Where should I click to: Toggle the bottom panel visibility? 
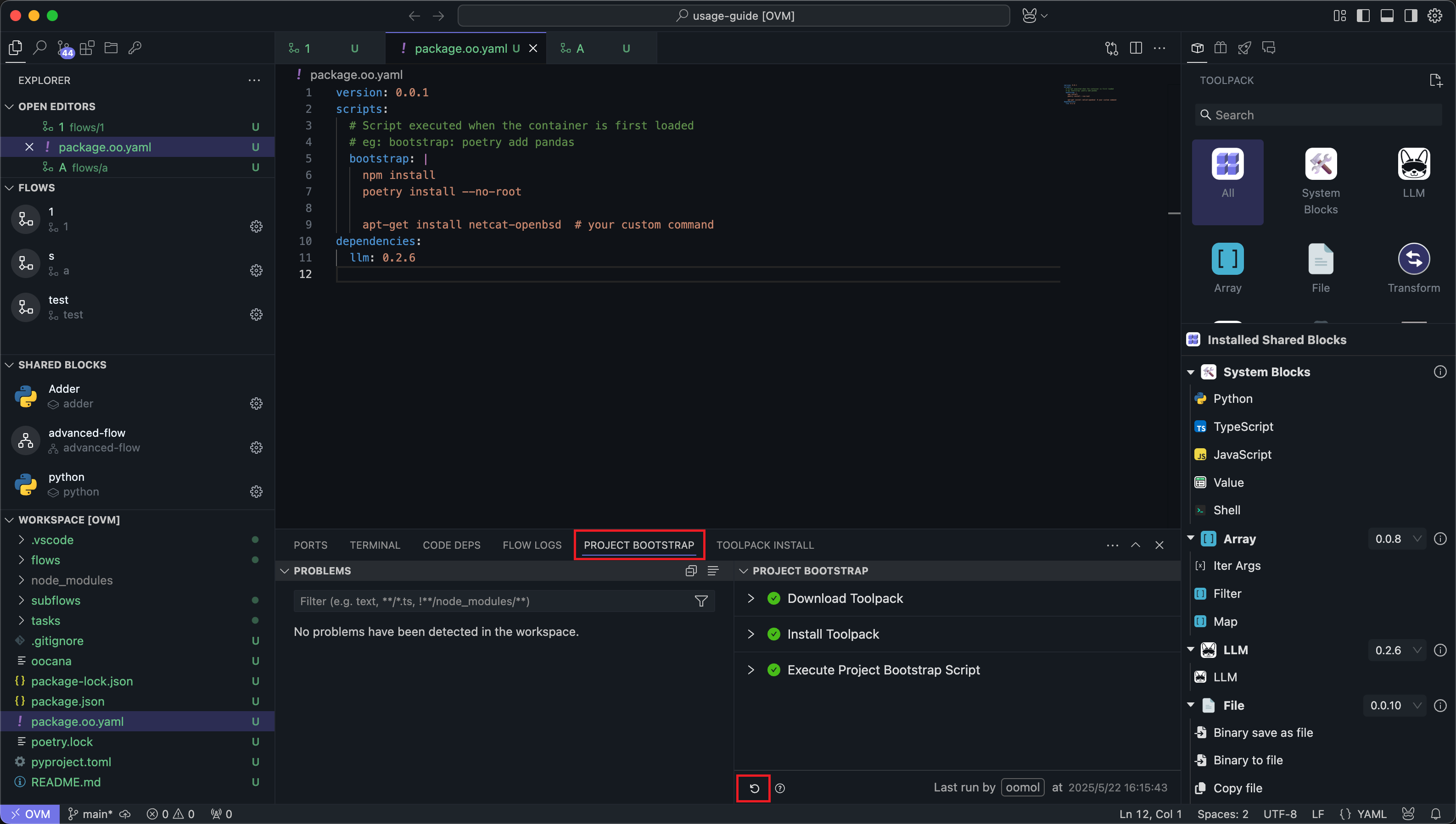click(x=1387, y=15)
